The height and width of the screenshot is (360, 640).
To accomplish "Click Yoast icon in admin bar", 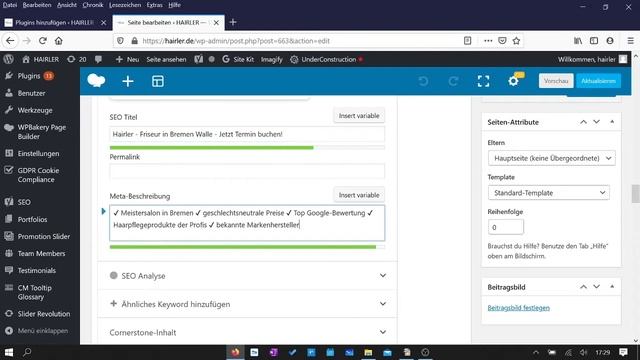I will (198, 59).
